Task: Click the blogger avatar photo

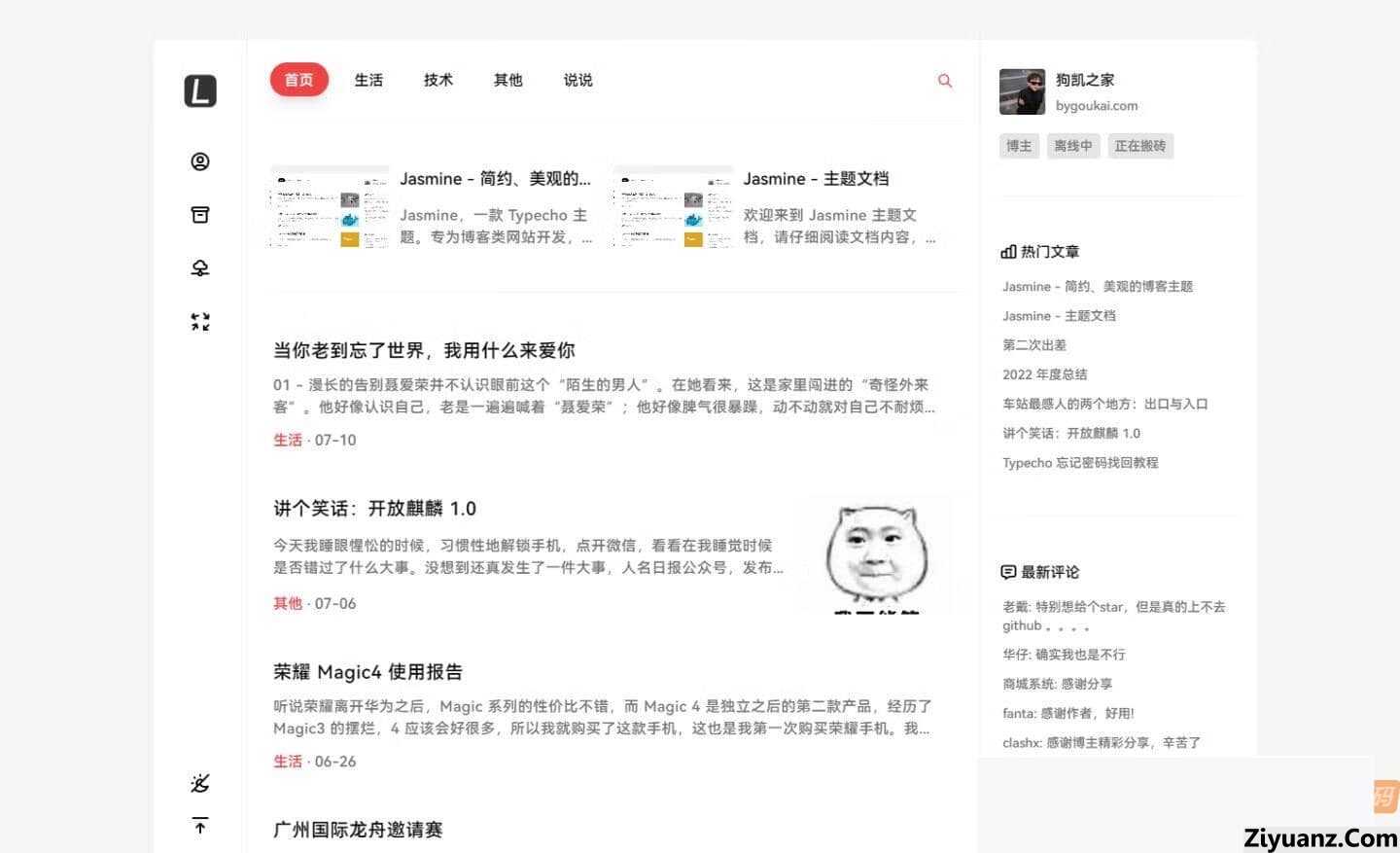Action: pyautogui.click(x=1022, y=92)
